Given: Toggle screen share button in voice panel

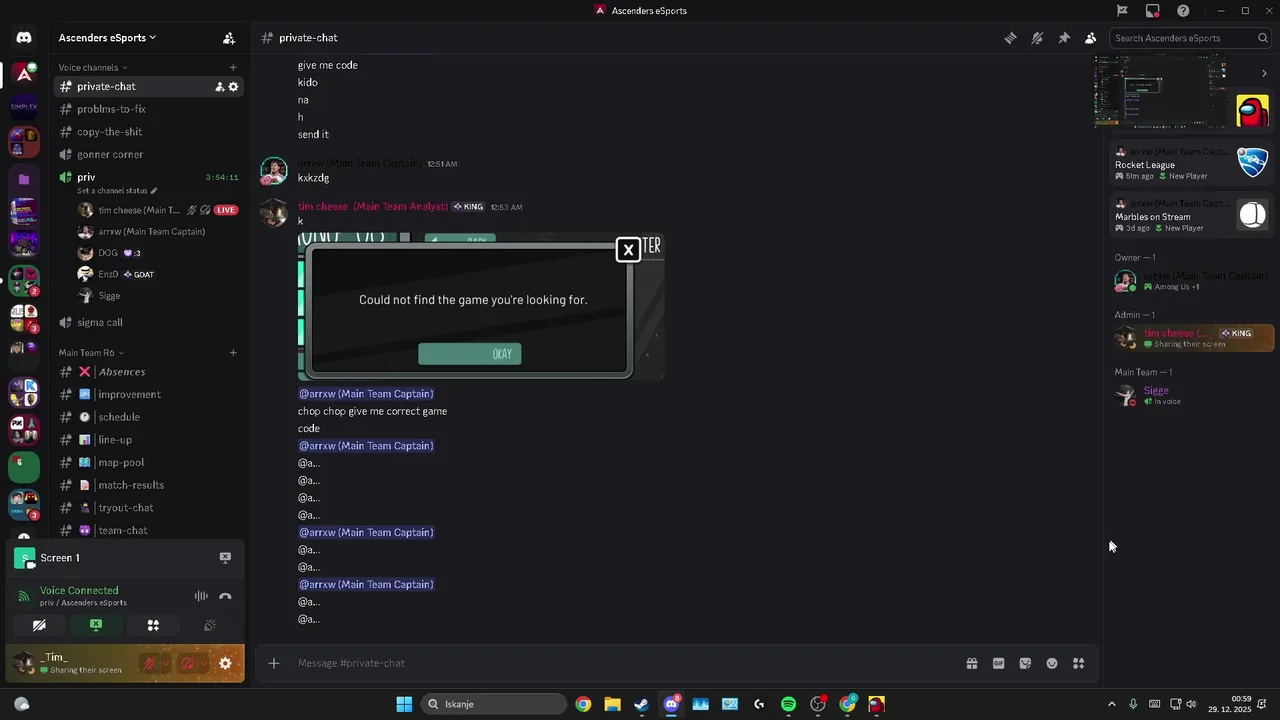Looking at the screenshot, I should click(x=96, y=625).
